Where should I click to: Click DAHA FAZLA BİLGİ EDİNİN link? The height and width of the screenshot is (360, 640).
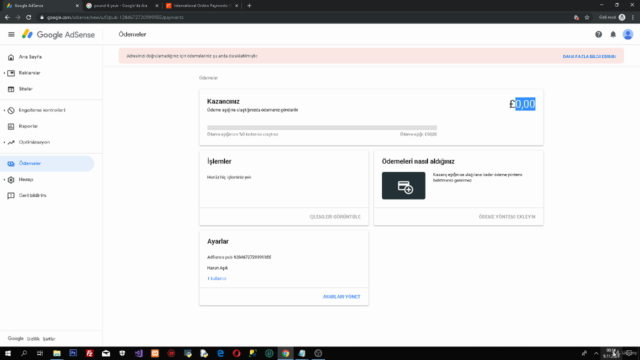[x=589, y=56]
